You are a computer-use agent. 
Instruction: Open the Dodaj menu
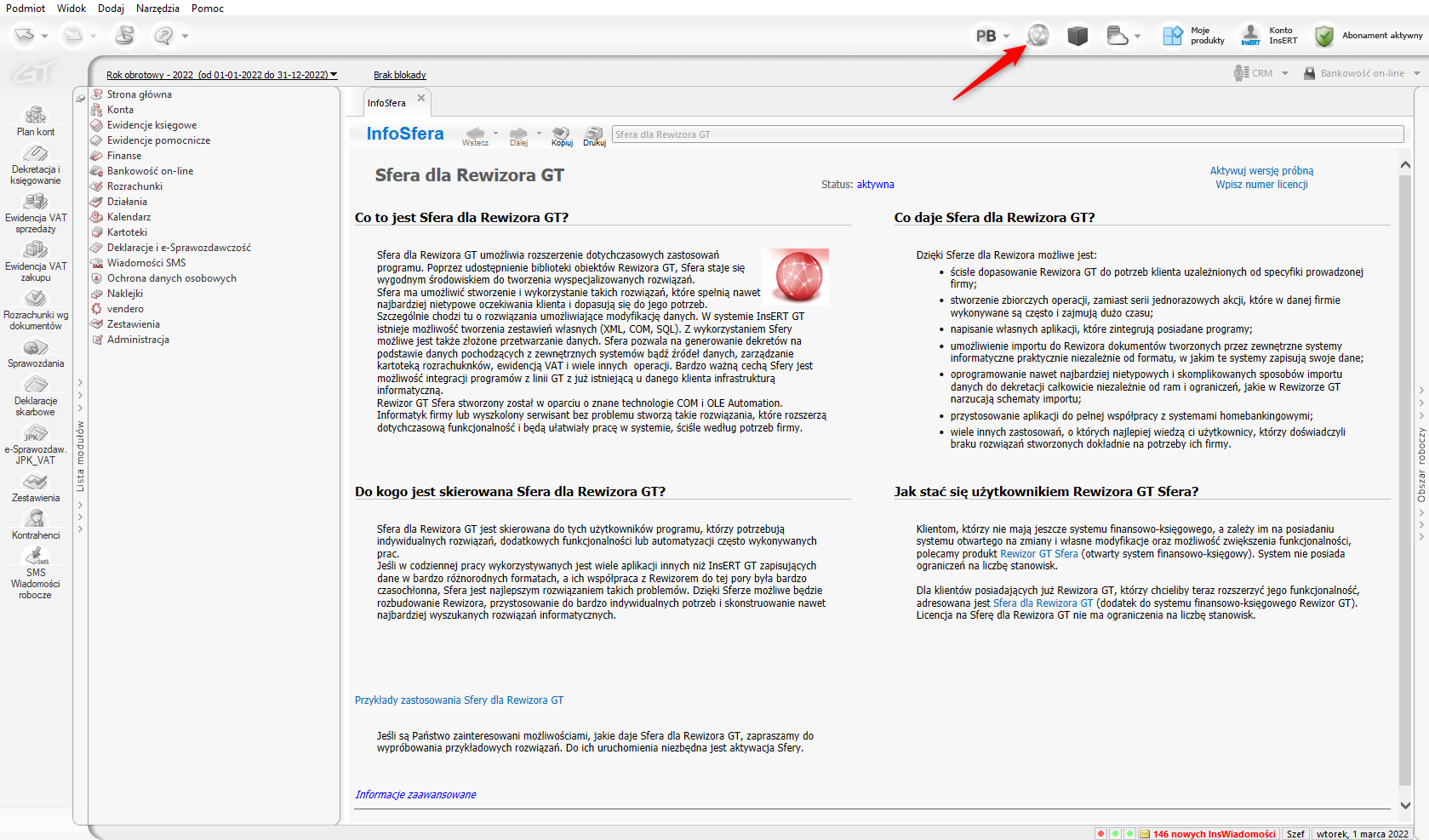(x=111, y=9)
